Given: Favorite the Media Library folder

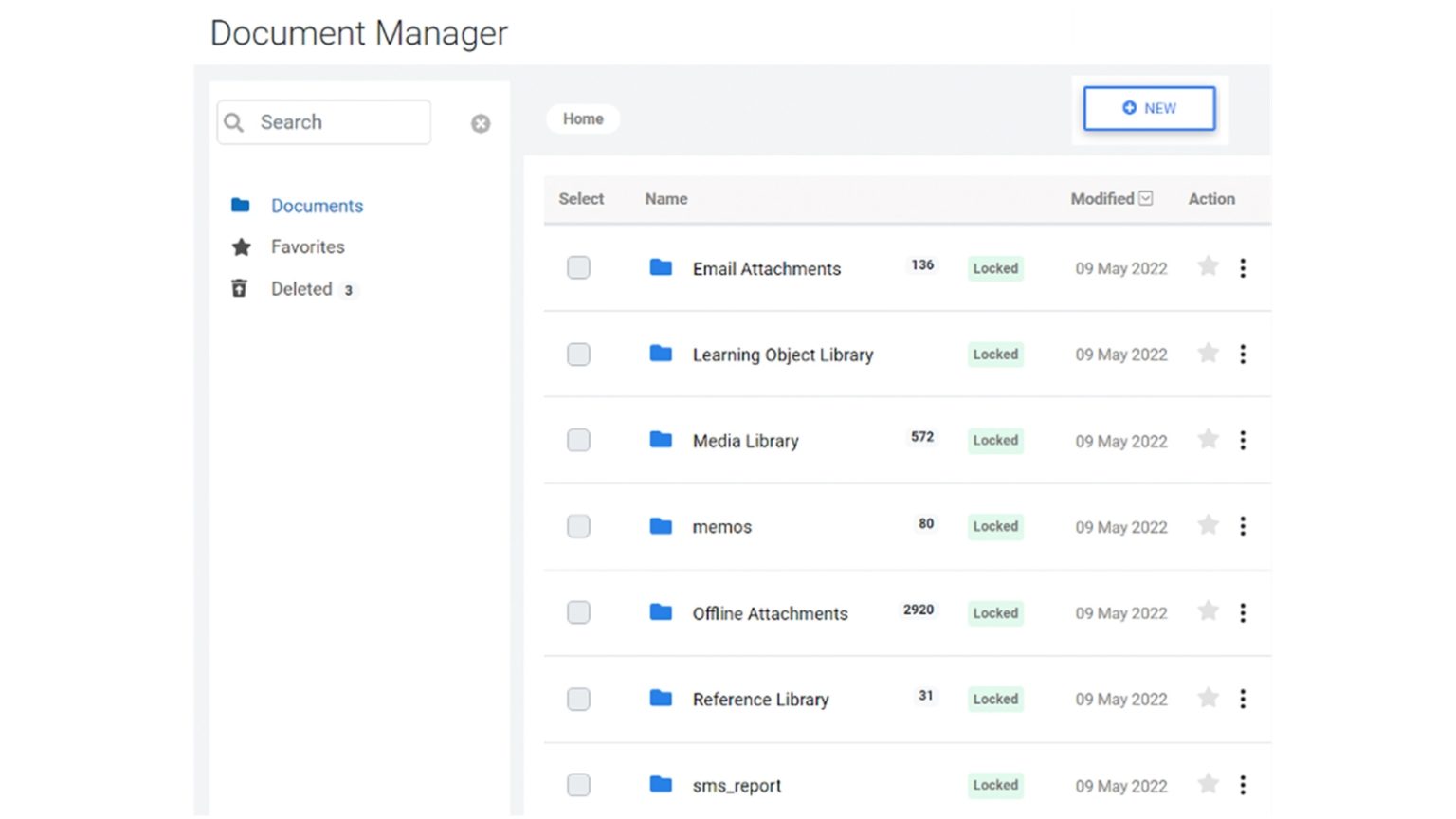Looking at the screenshot, I should [x=1209, y=440].
